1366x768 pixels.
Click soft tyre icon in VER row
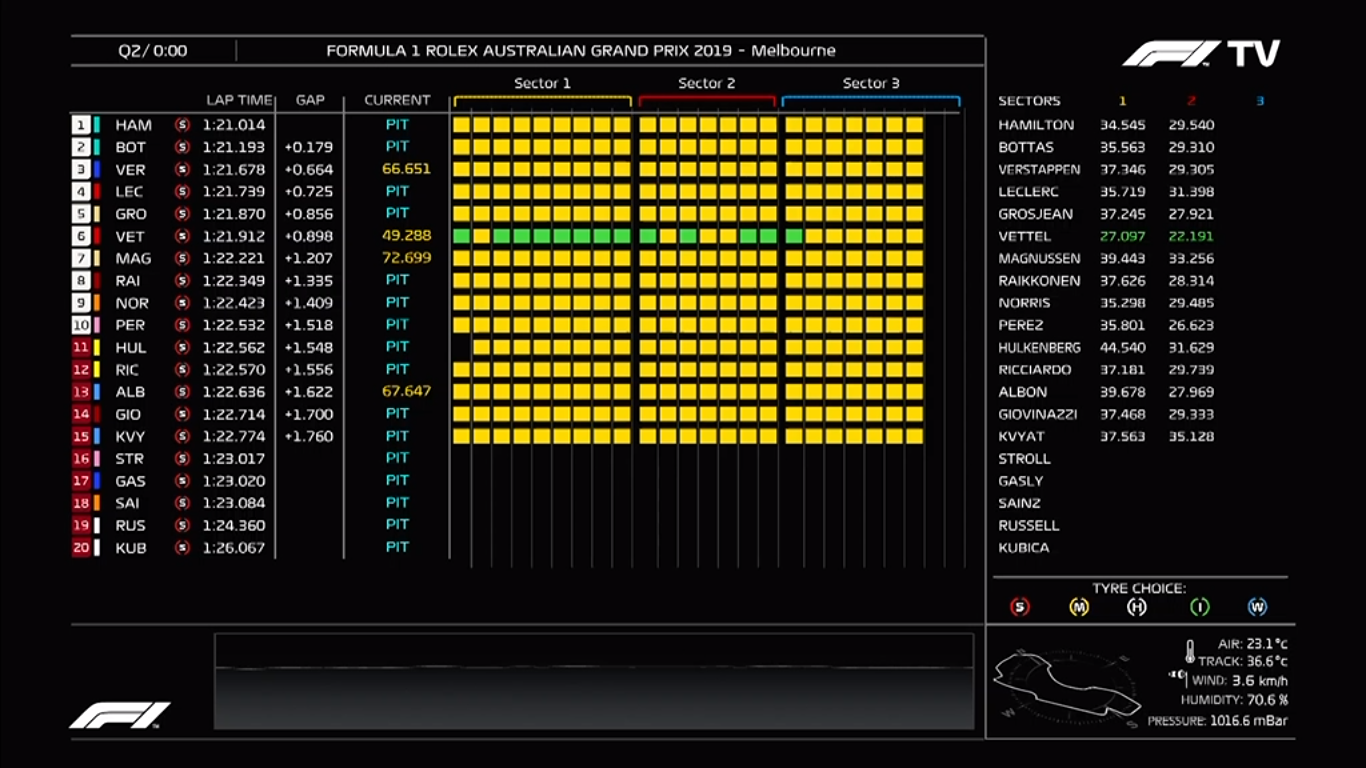click(x=182, y=170)
